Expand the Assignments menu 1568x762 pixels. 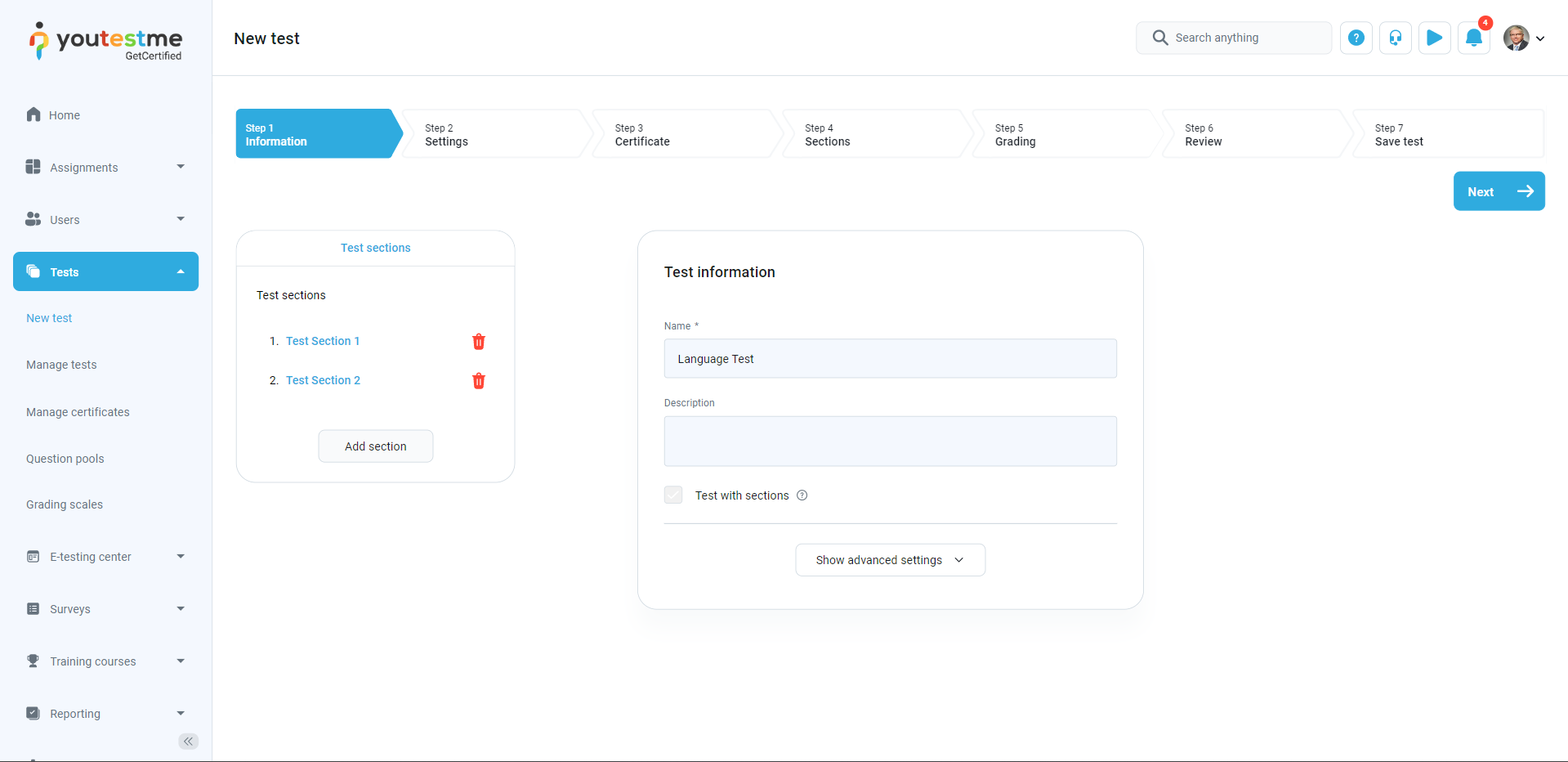click(106, 168)
